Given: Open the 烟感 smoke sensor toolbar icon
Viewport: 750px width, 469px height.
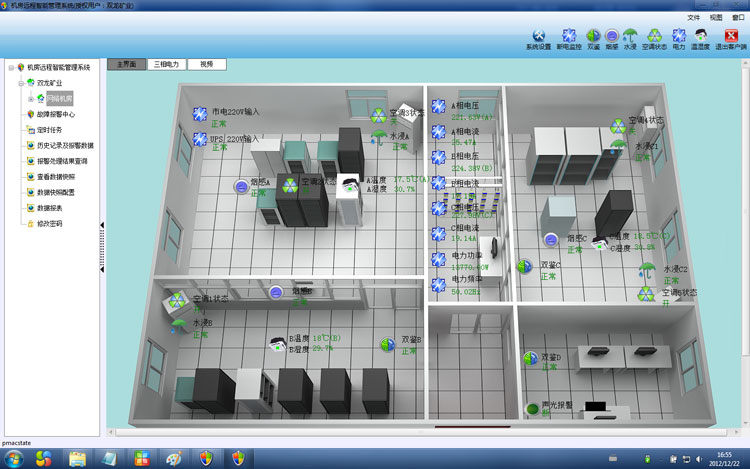Looking at the screenshot, I should point(611,37).
